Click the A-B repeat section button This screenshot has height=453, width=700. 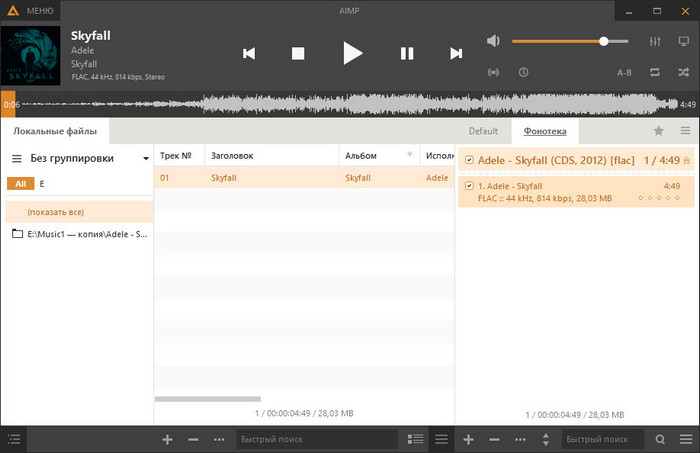(624, 73)
